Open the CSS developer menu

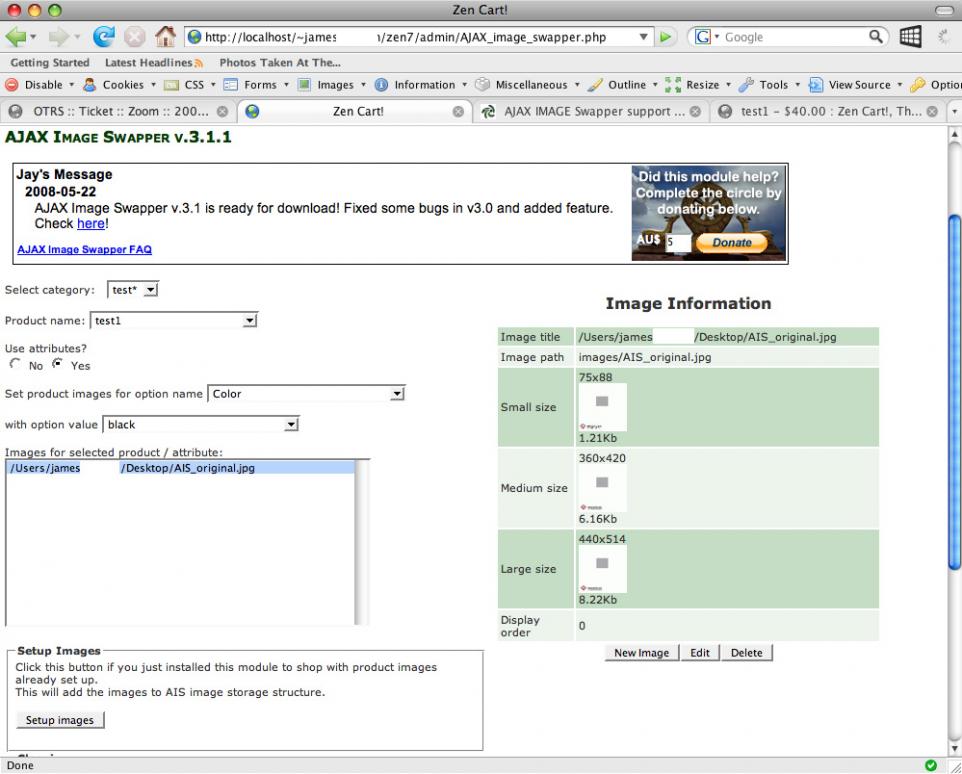tap(190, 85)
